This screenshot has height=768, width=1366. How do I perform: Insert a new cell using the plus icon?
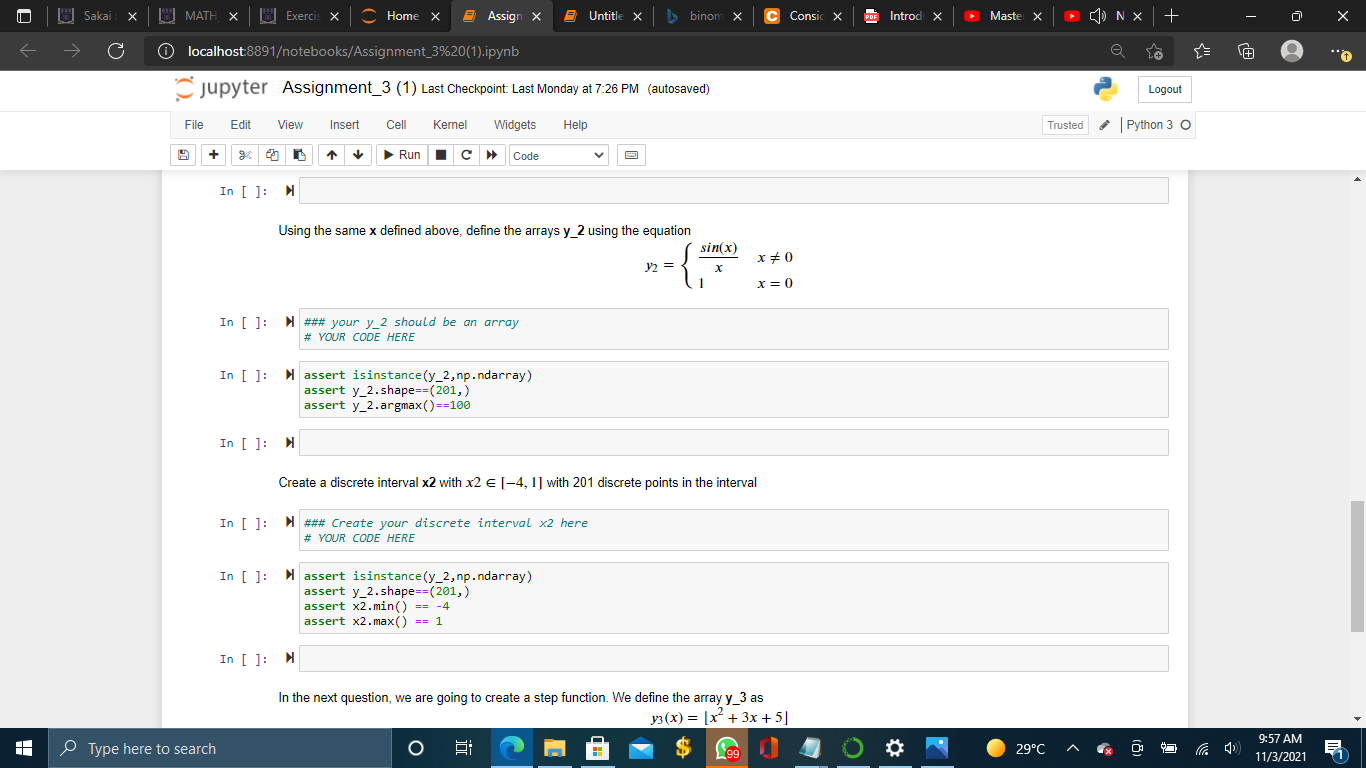(211, 155)
